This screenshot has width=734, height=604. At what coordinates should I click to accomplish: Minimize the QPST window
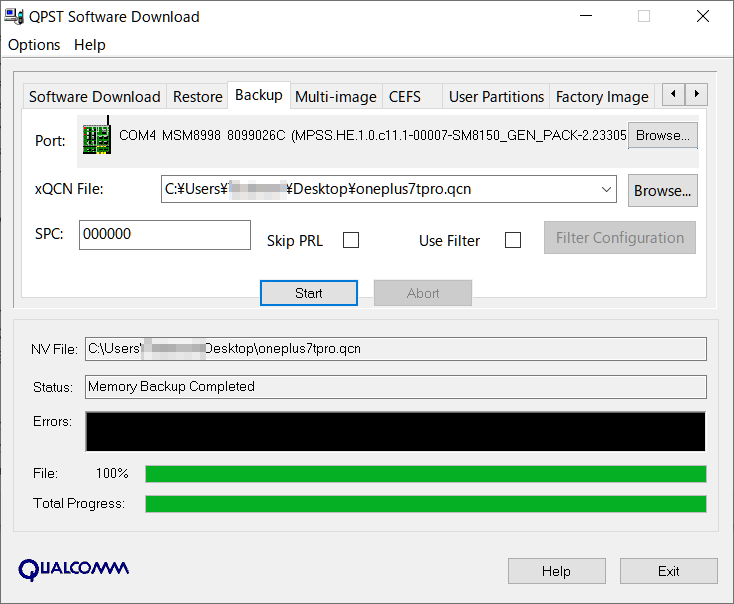[x=586, y=16]
